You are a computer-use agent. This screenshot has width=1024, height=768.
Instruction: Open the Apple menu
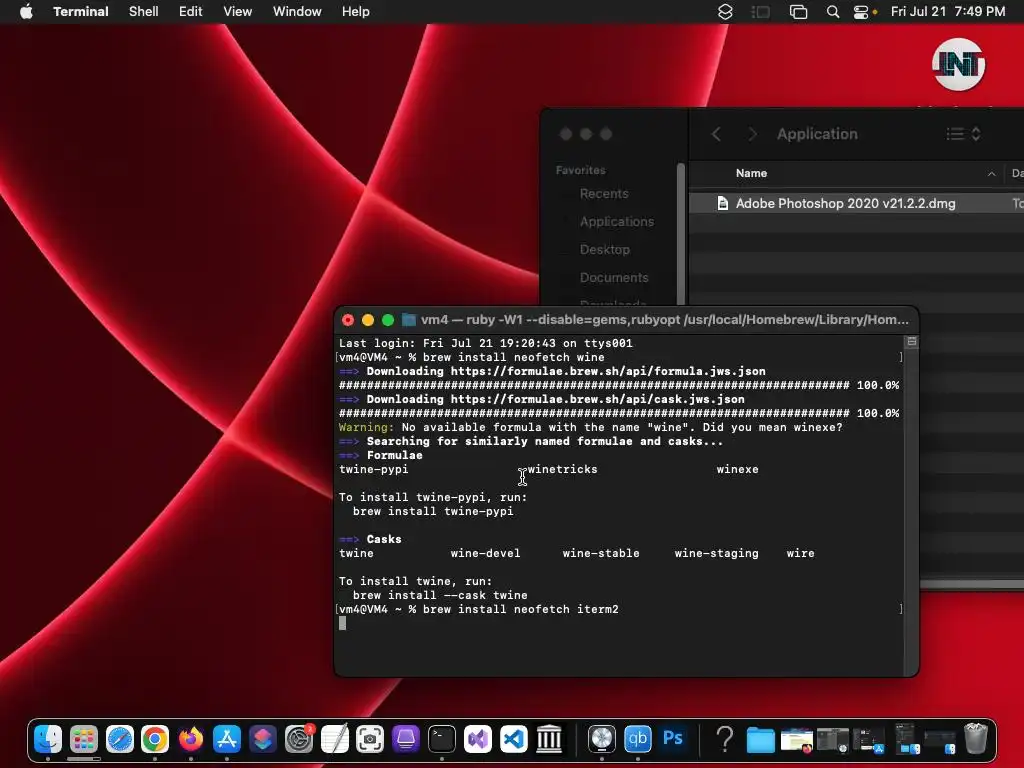click(26, 11)
